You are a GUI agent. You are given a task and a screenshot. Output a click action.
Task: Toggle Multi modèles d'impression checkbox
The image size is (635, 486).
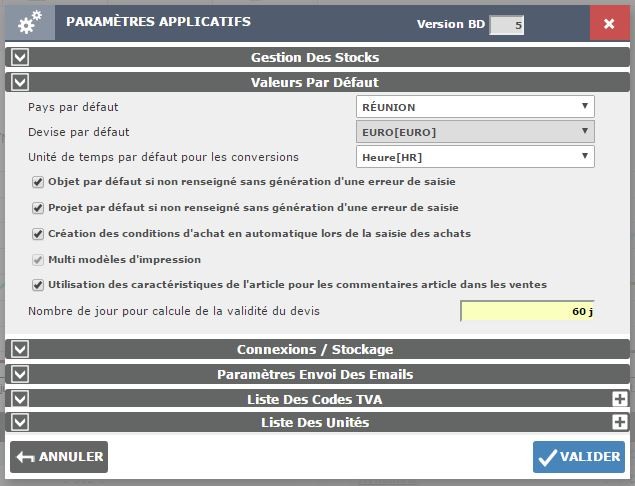coord(38,260)
